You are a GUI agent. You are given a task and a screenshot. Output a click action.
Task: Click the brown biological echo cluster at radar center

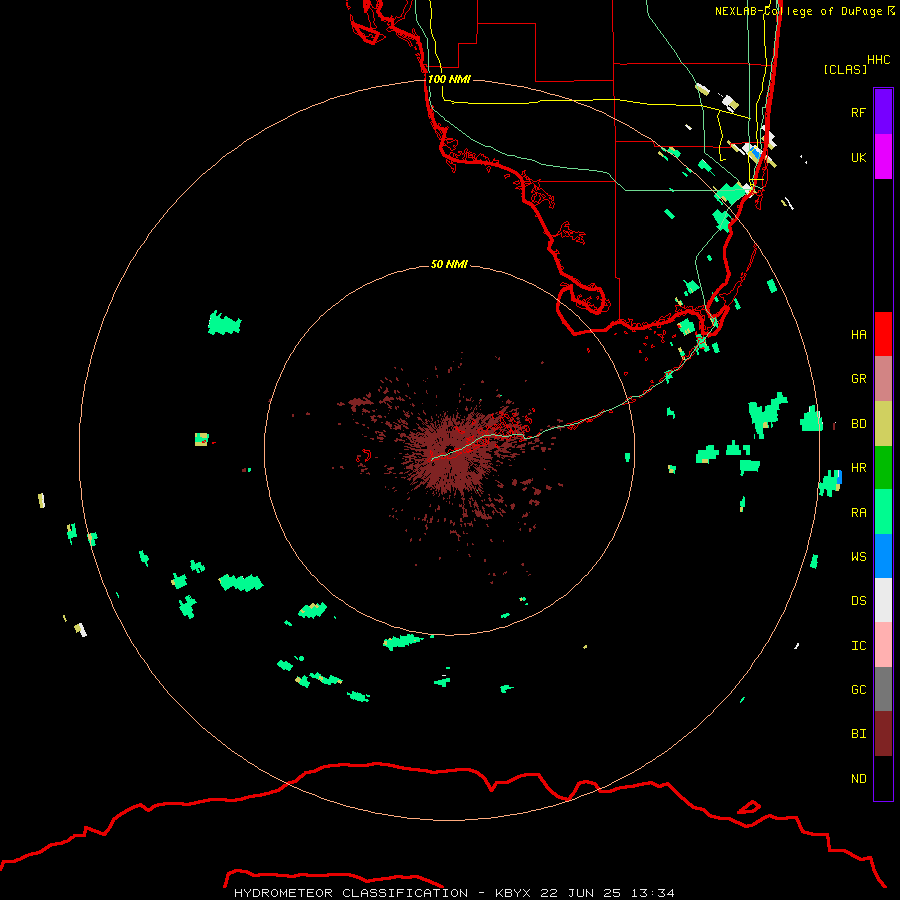(449, 451)
